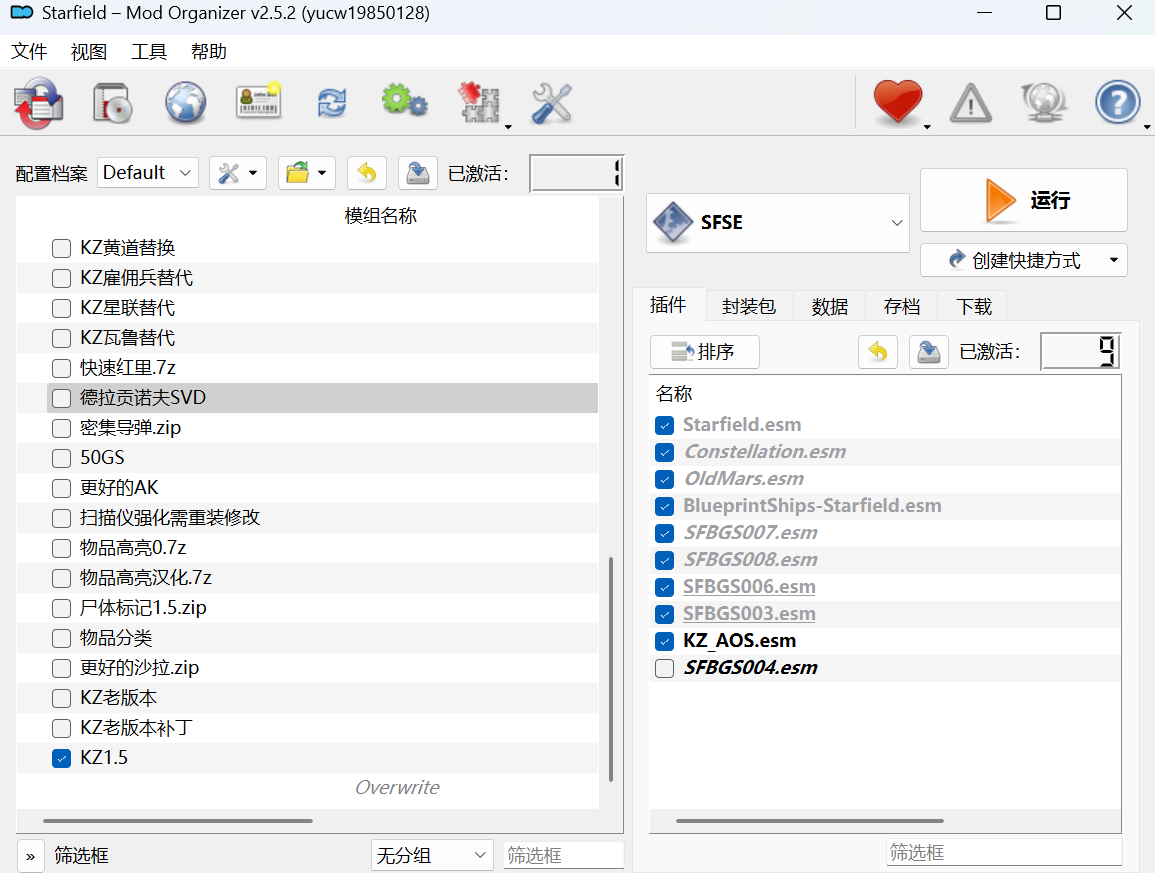This screenshot has height=873, width=1155.
Task: Click the mod list create backup icon
Action: [x=418, y=173]
